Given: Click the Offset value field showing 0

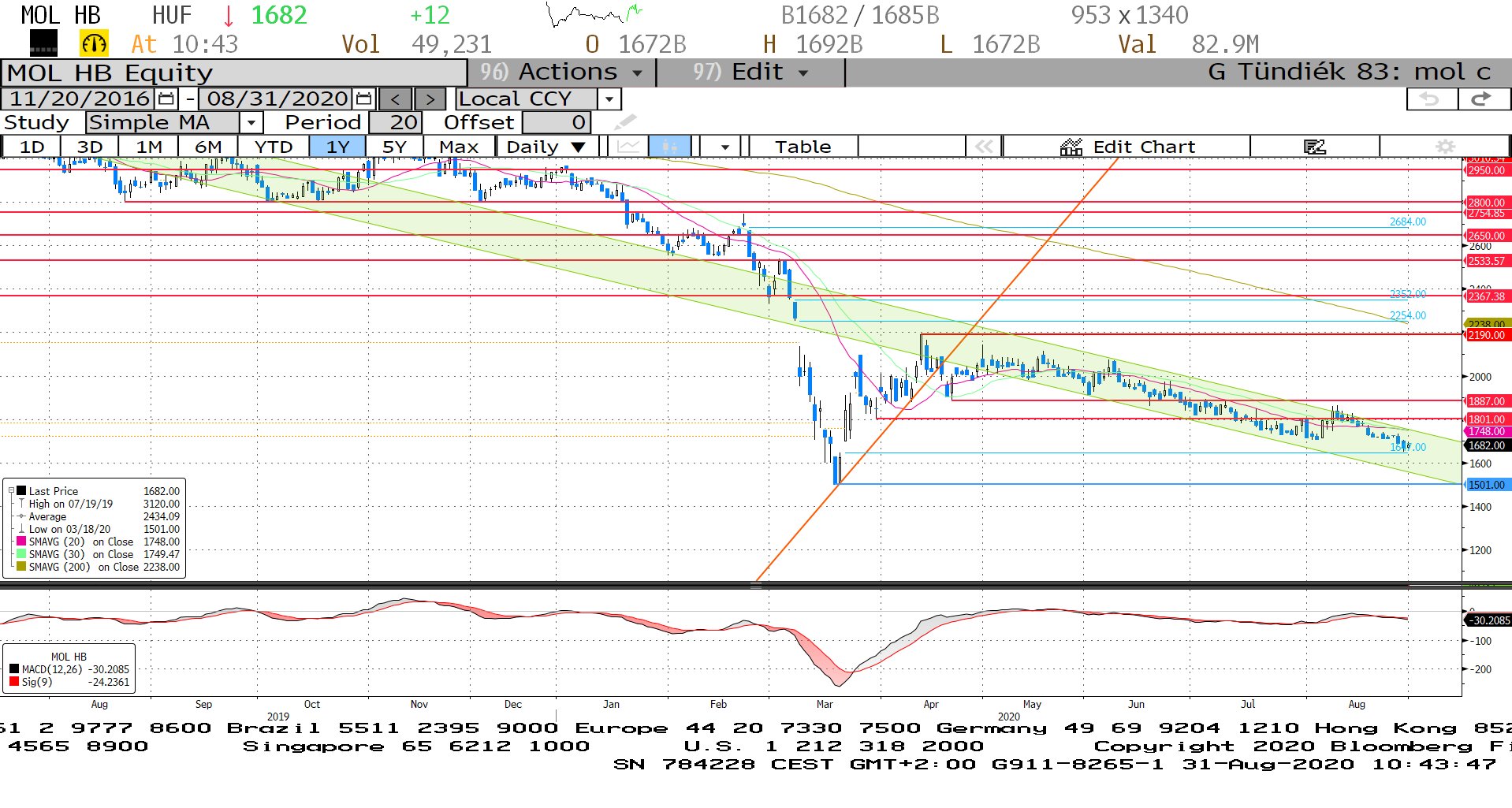Looking at the screenshot, I should coord(557,123).
